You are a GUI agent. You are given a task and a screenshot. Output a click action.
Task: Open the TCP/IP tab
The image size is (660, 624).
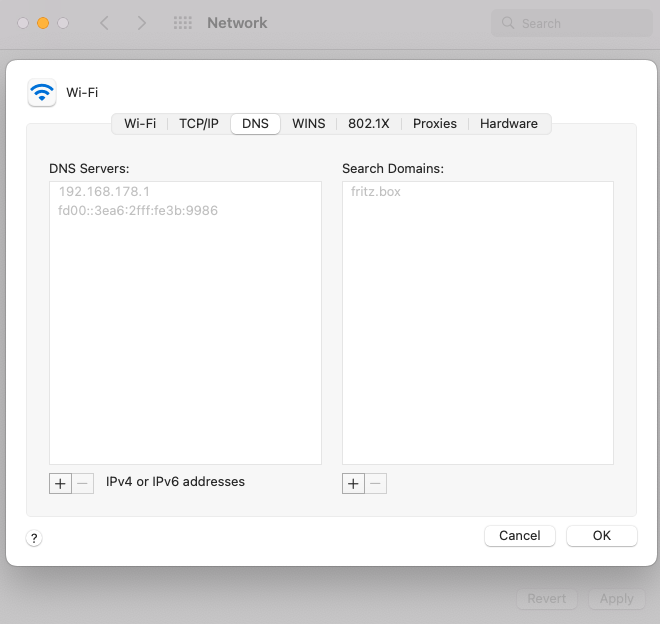(198, 124)
